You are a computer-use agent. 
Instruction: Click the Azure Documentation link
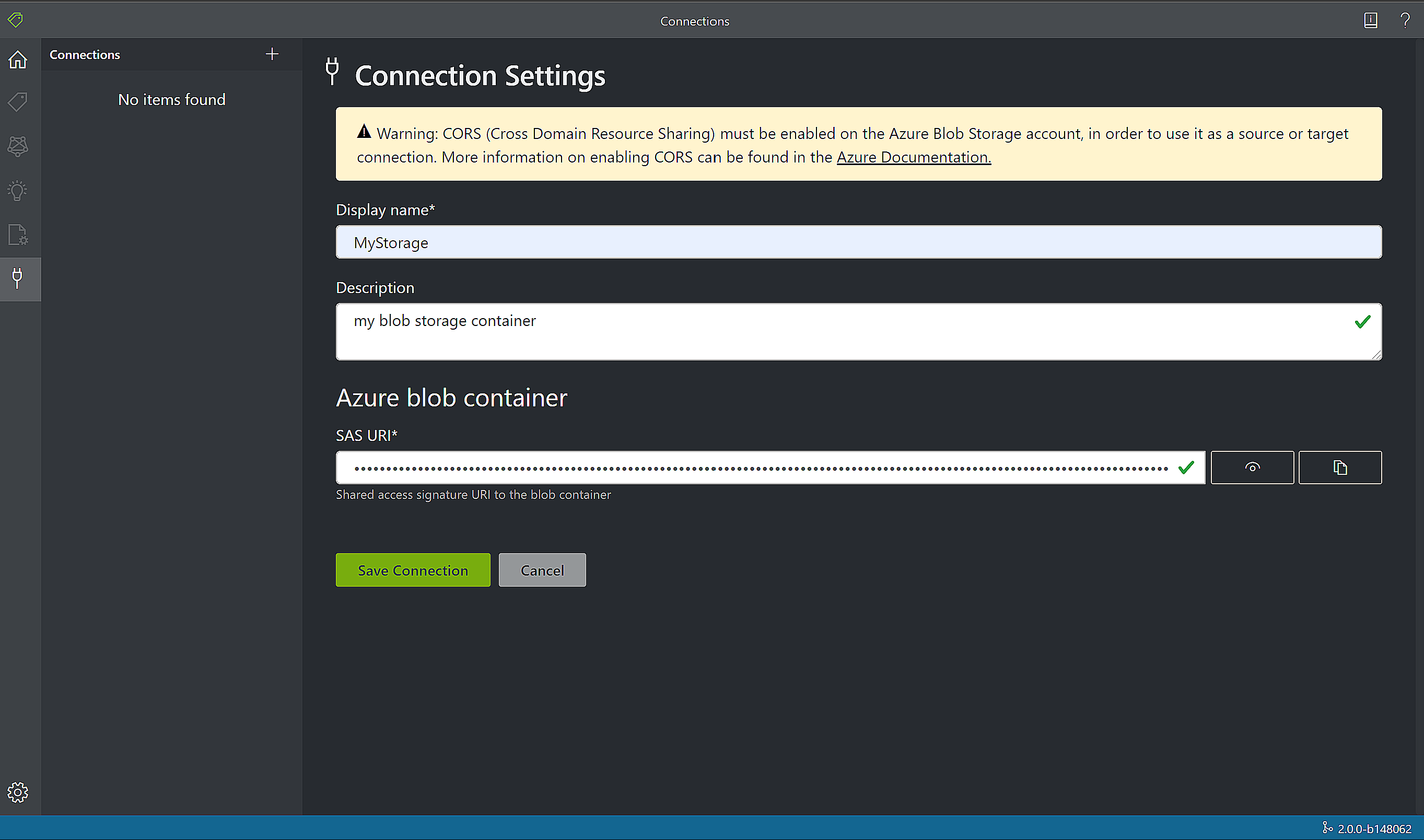(x=913, y=156)
